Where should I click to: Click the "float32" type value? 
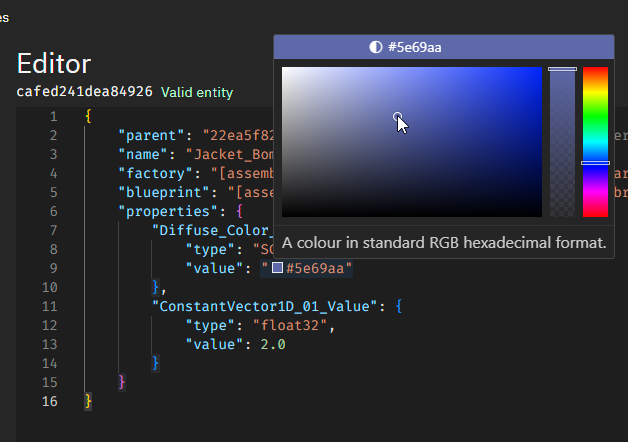pyautogui.click(x=290, y=325)
